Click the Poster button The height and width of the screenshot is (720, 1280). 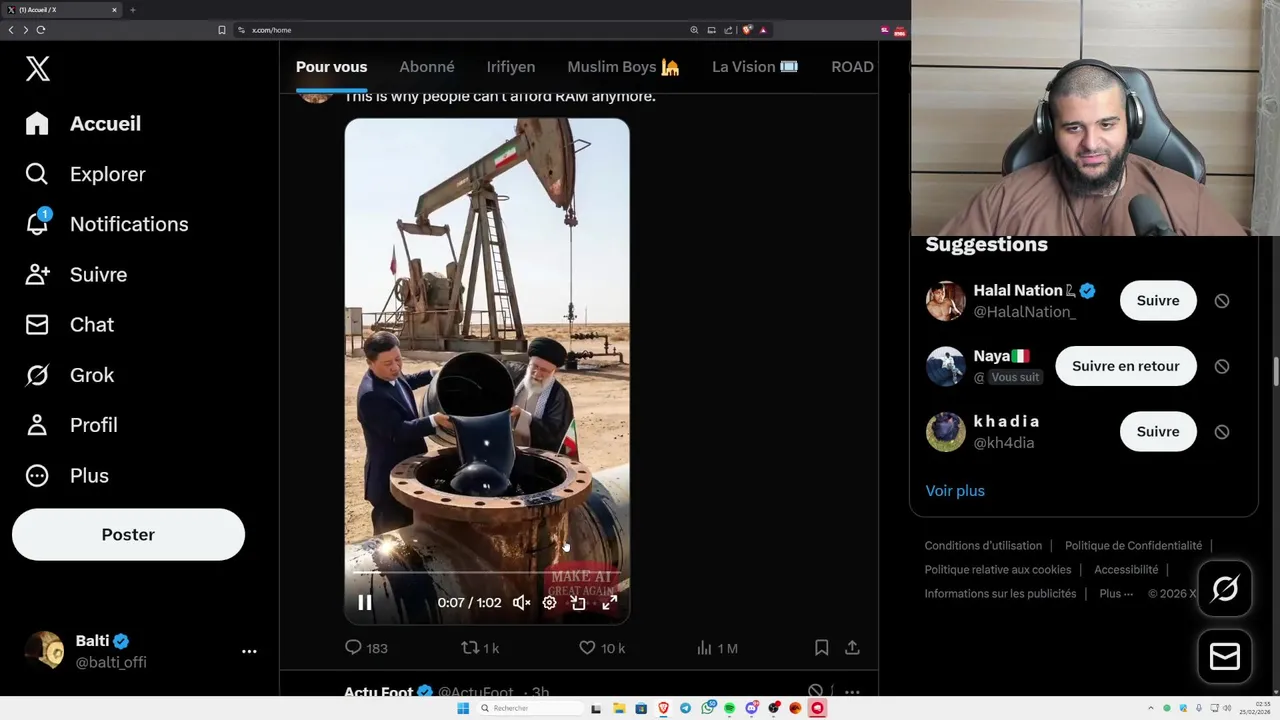(x=128, y=534)
